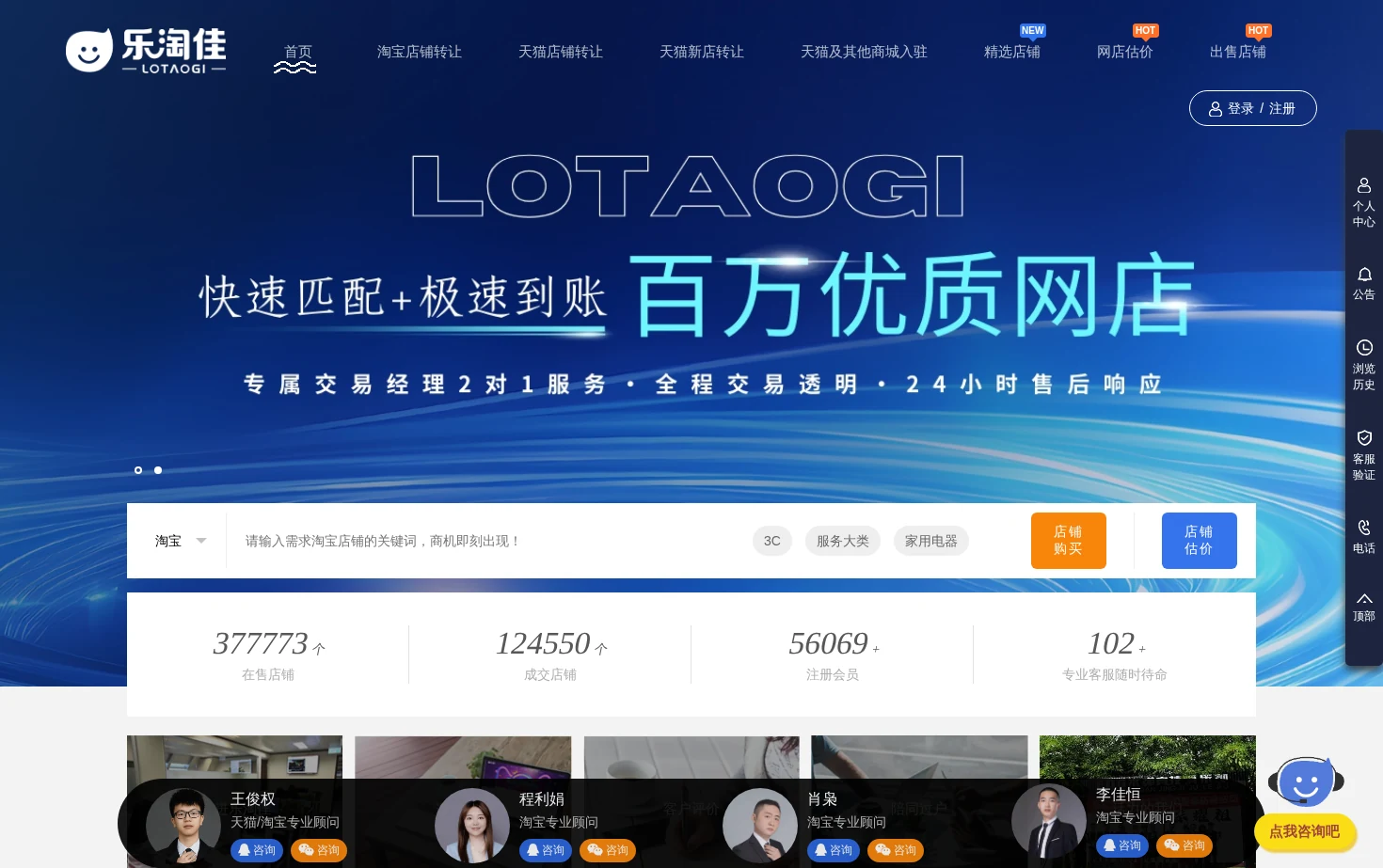Select the 家用电器 keyword tag

point(931,541)
